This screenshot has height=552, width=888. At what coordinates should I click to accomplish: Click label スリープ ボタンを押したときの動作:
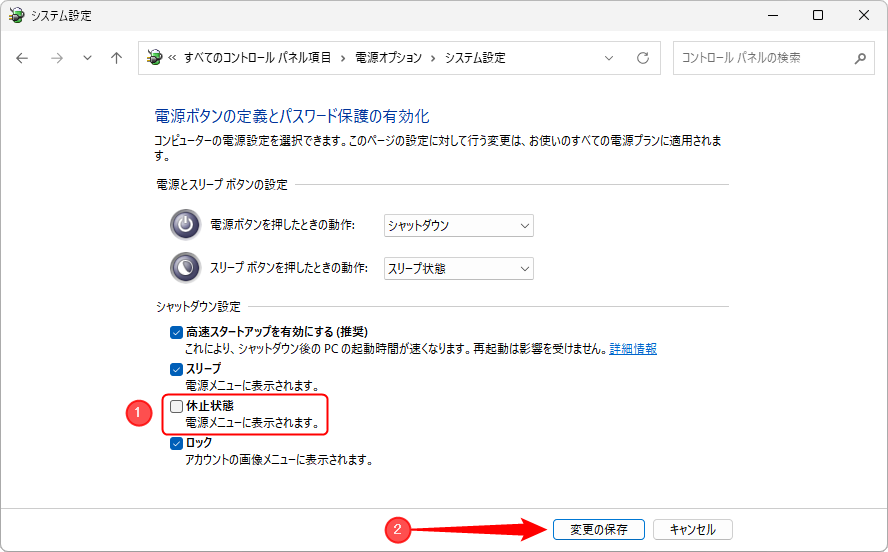(289, 268)
